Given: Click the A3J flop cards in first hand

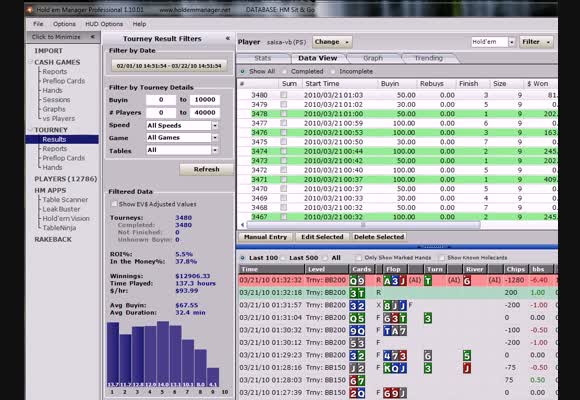Looking at the screenshot, I should (x=395, y=281).
